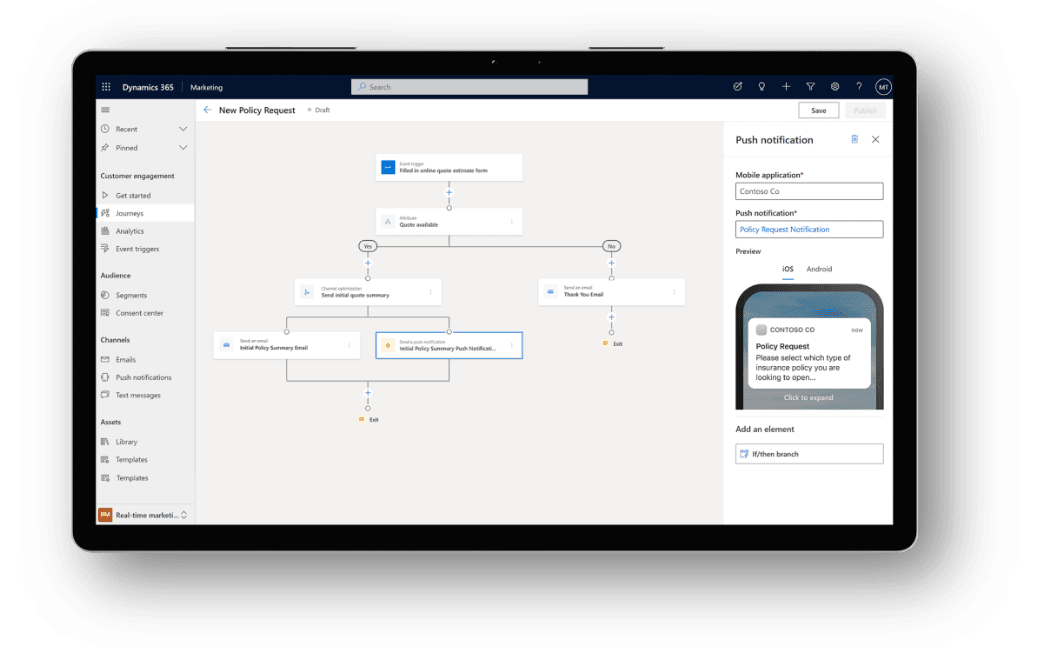Open the settings gear in top bar

[834, 87]
